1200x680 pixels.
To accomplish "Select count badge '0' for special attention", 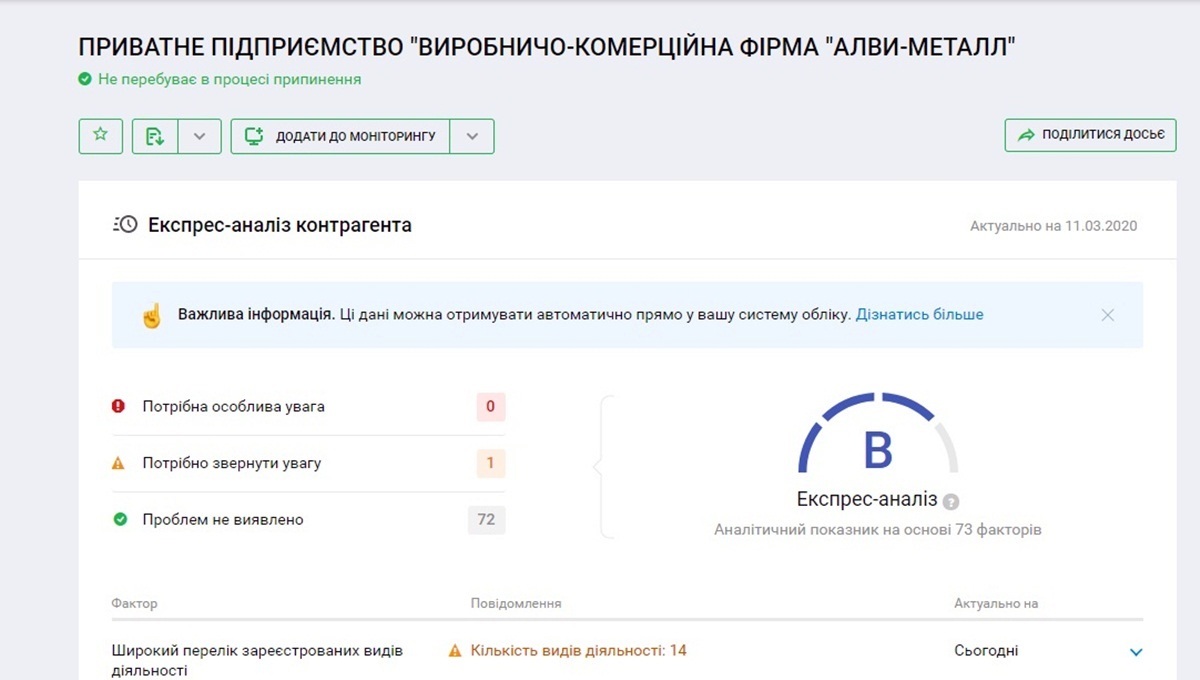I will [490, 407].
